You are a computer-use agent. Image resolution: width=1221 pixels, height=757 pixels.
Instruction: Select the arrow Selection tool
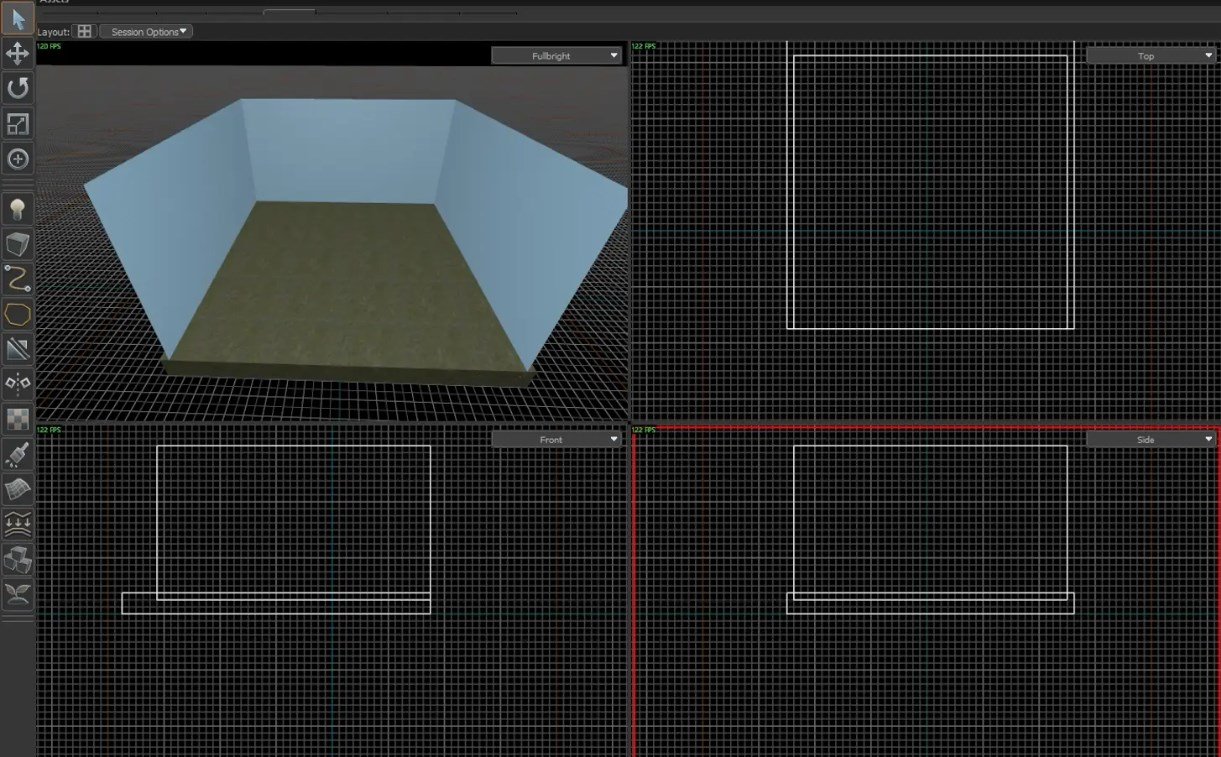pos(18,18)
